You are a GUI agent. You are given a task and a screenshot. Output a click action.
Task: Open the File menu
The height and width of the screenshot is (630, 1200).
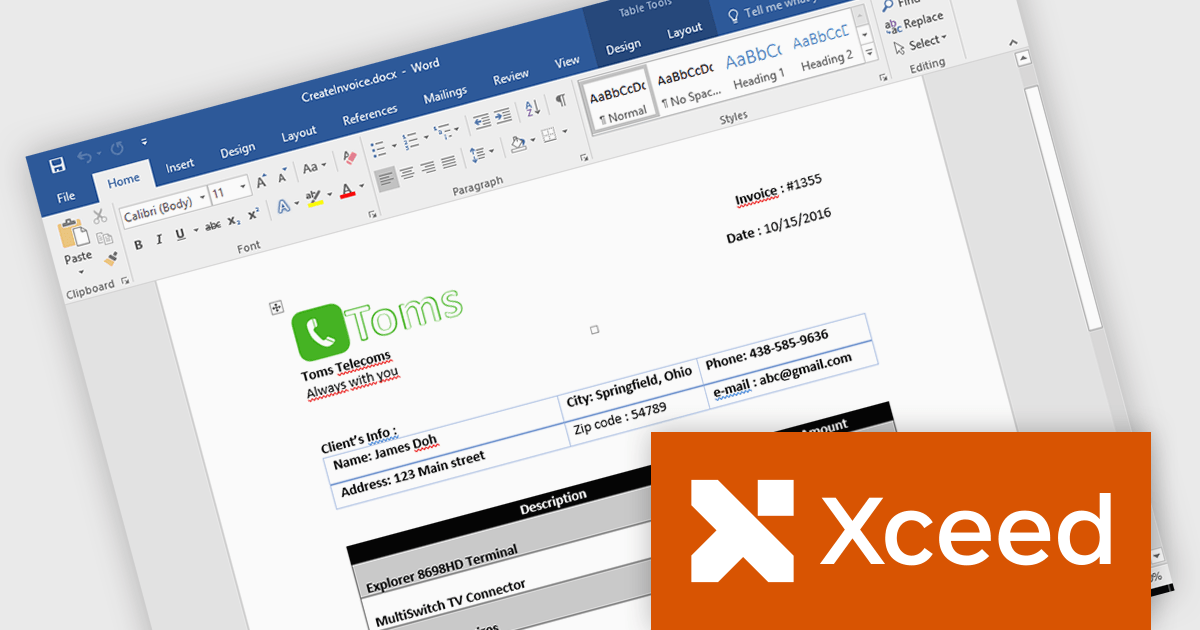tap(66, 197)
